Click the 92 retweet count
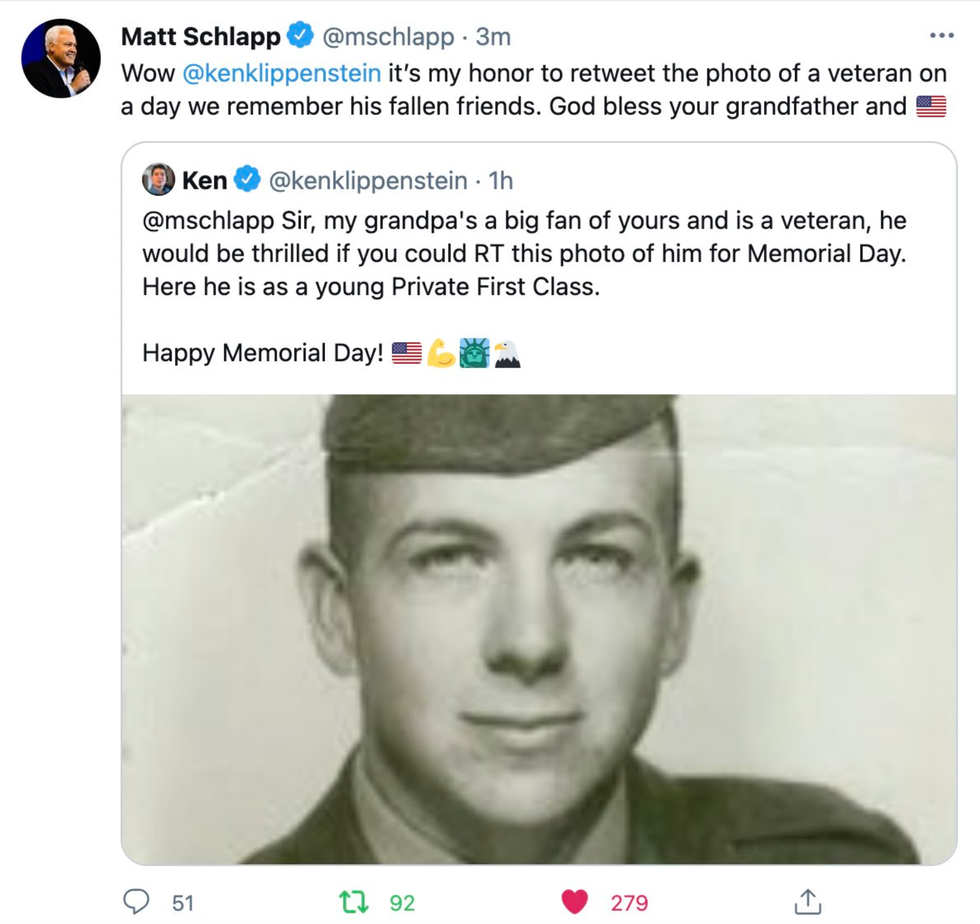Screen dimensions: 980x924 pos(402,903)
